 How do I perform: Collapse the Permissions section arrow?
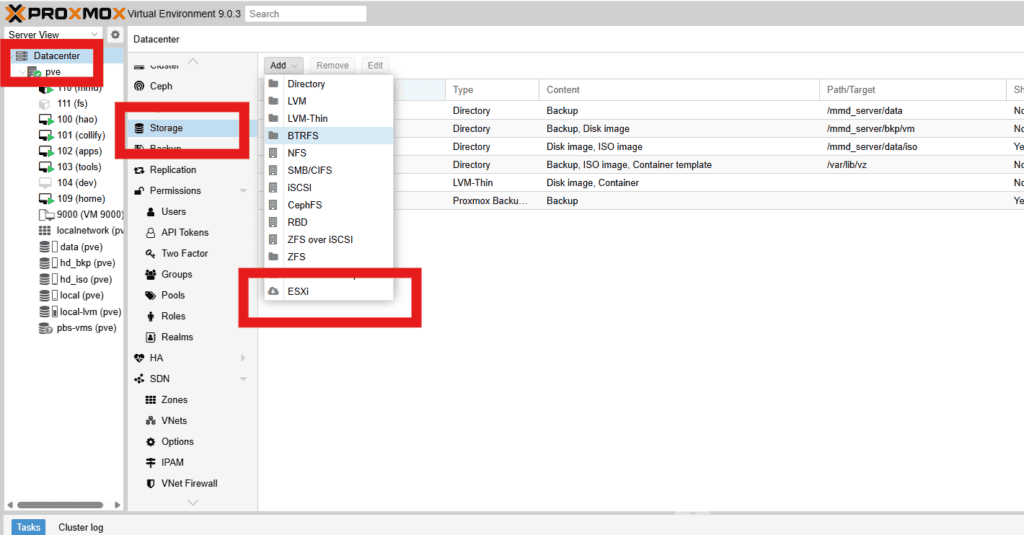[243, 191]
